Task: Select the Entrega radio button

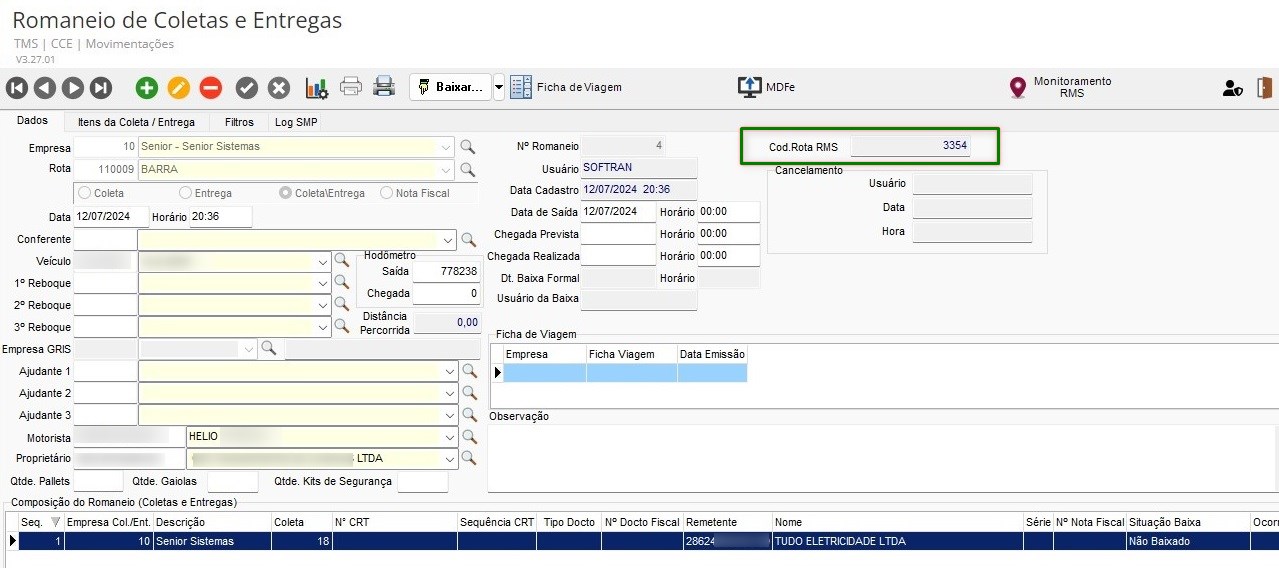Action: click(x=186, y=193)
